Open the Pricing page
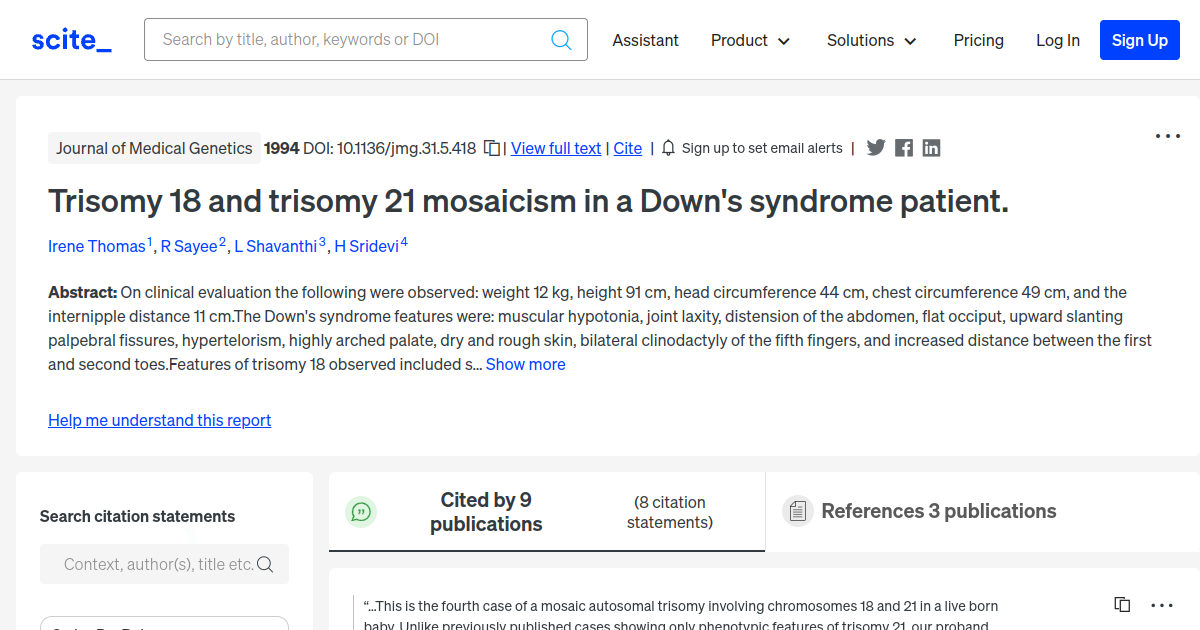Image resolution: width=1200 pixels, height=630 pixels. click(978, 40)
